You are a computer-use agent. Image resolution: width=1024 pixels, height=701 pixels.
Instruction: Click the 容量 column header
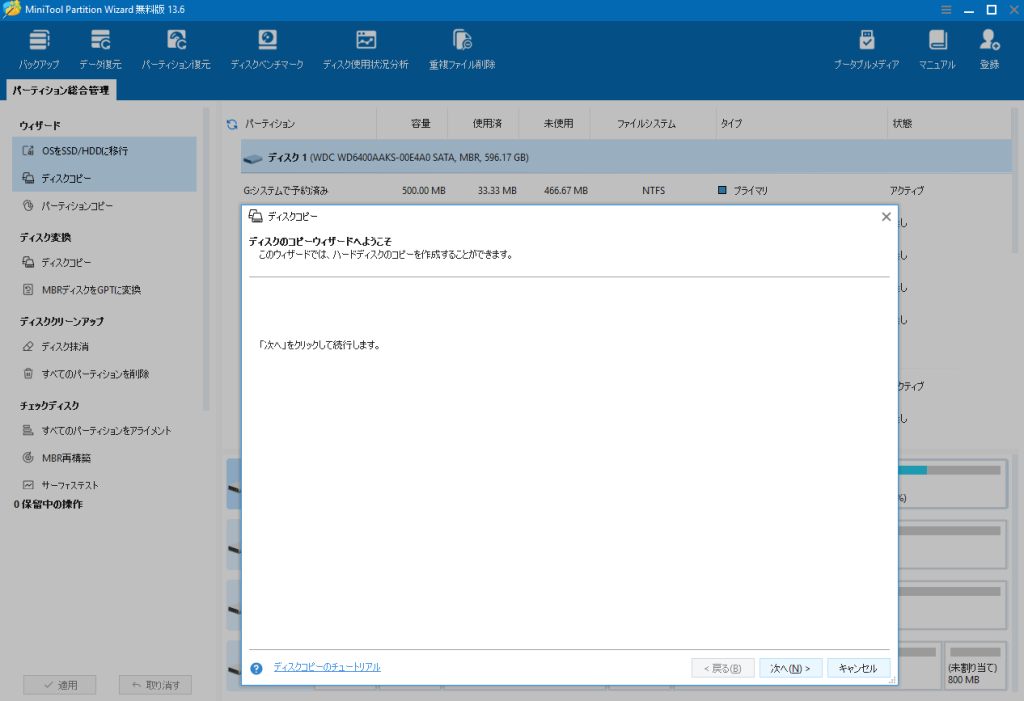pos(421,123)
